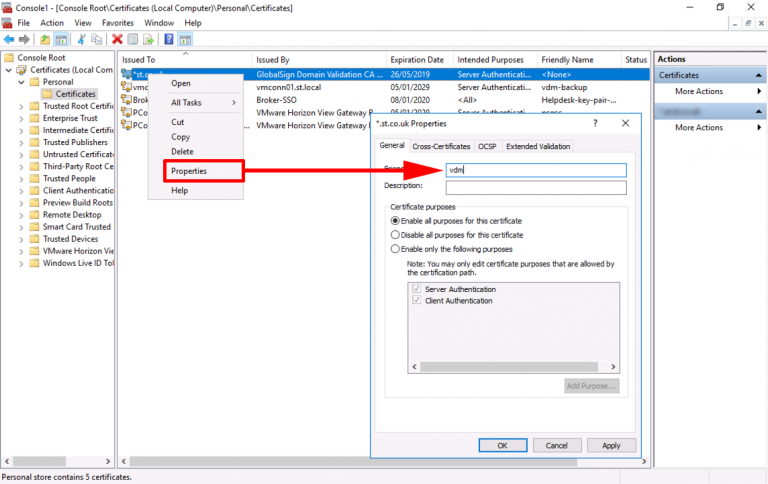Click Cancel in the Properties dialog
Screen dimensions: 768x484
[556, 445]
